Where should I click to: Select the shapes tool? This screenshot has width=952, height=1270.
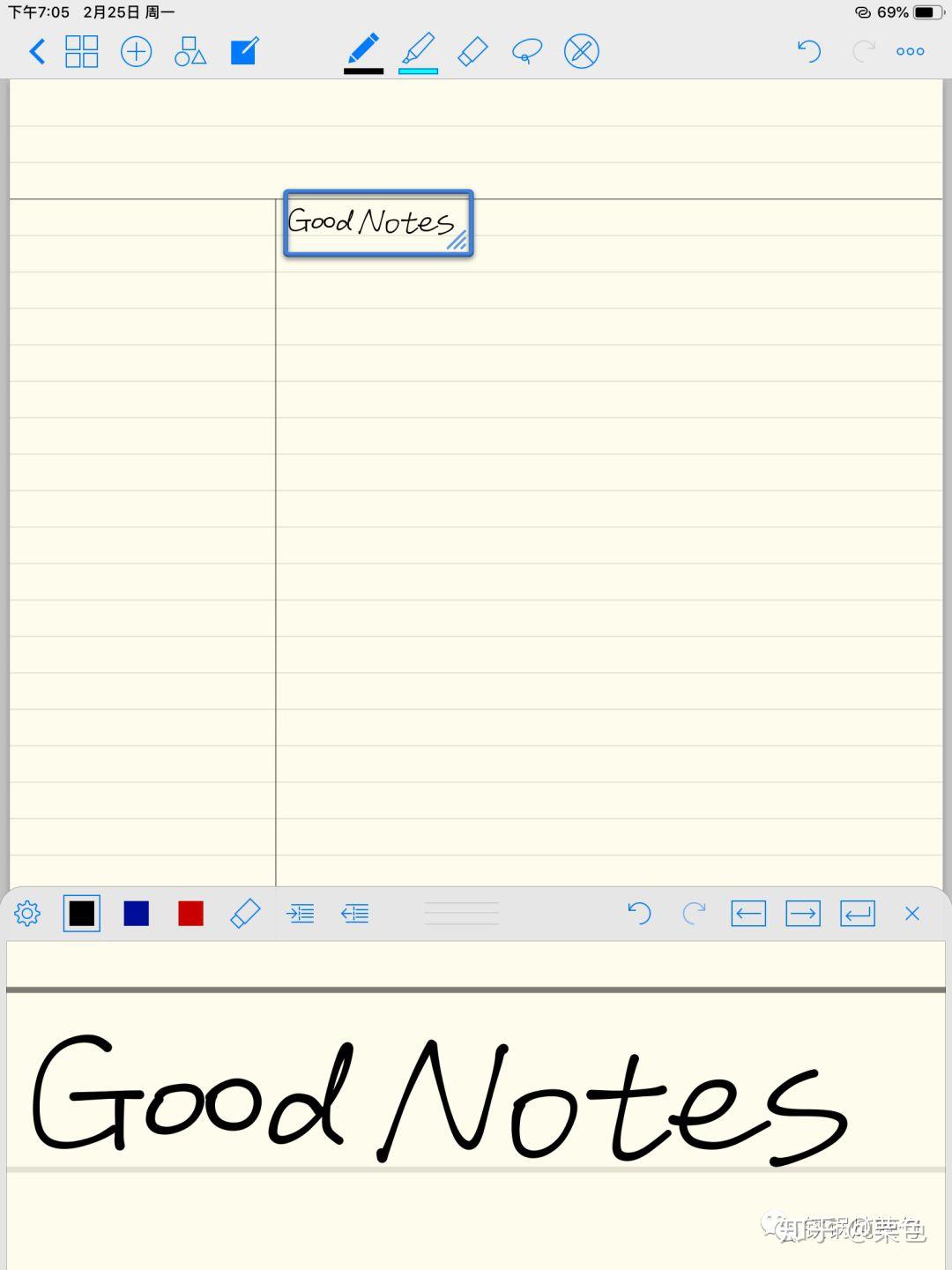(190, 51)
